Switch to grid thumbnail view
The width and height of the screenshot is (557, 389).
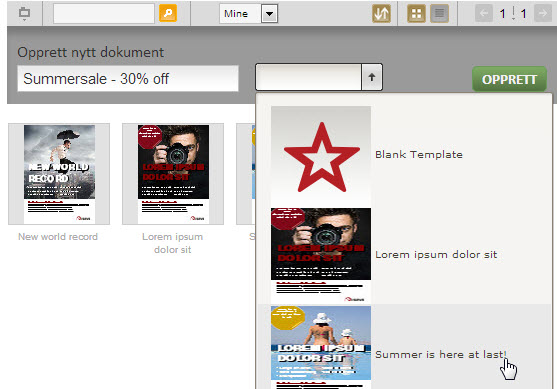pyautogui.click(x=416, y=13)
